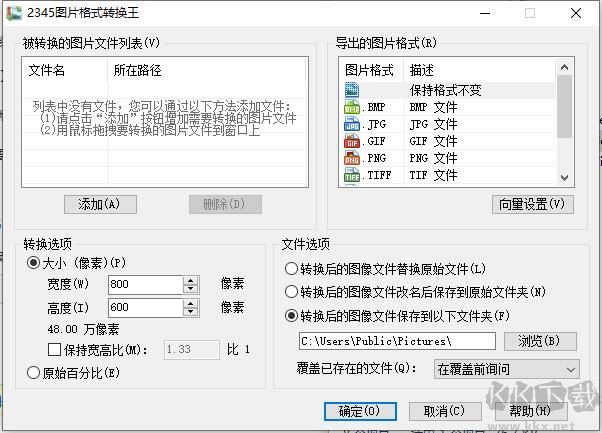
Task: Click the 删除(D) button
Action: tap(225, 204)
